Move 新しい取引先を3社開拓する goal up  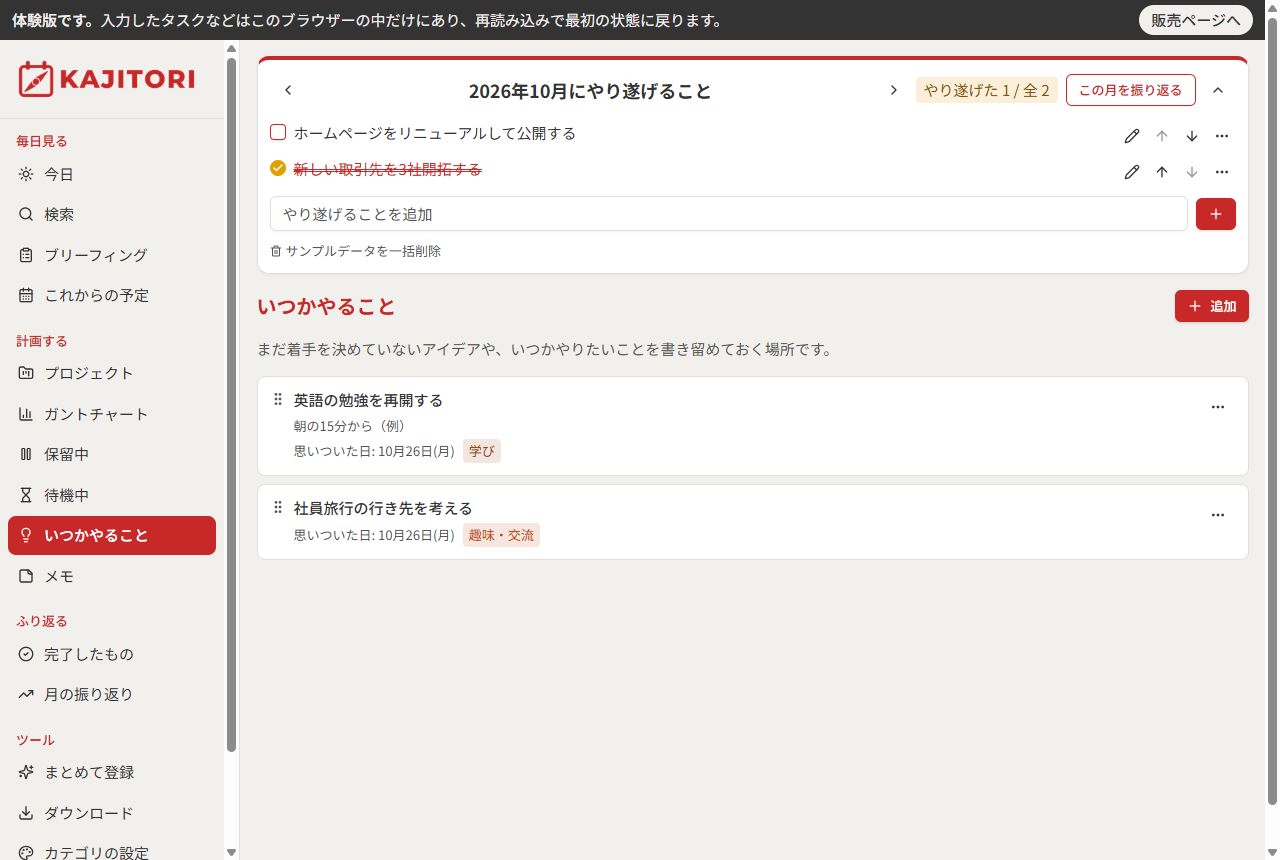[x=1162, y=172]
